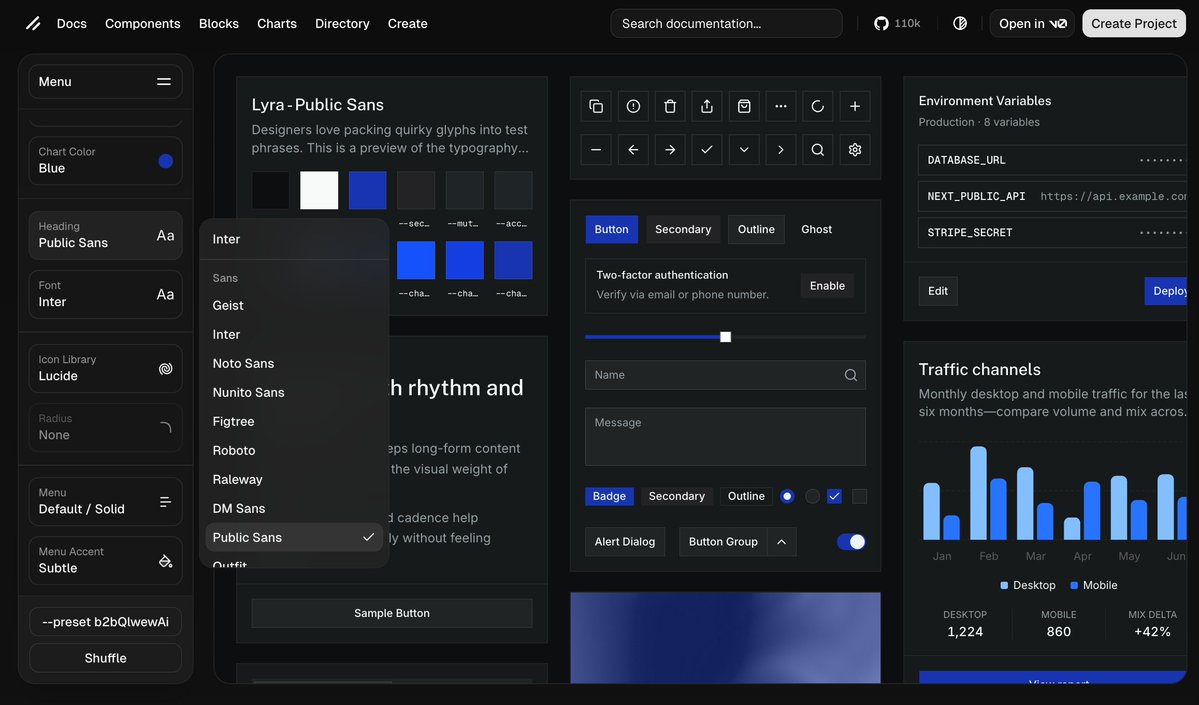Image resolution: width=1199 pixels, height=705 pixels.
Task: Uncheck the blue checked checkbox
Action: (834, 496)
